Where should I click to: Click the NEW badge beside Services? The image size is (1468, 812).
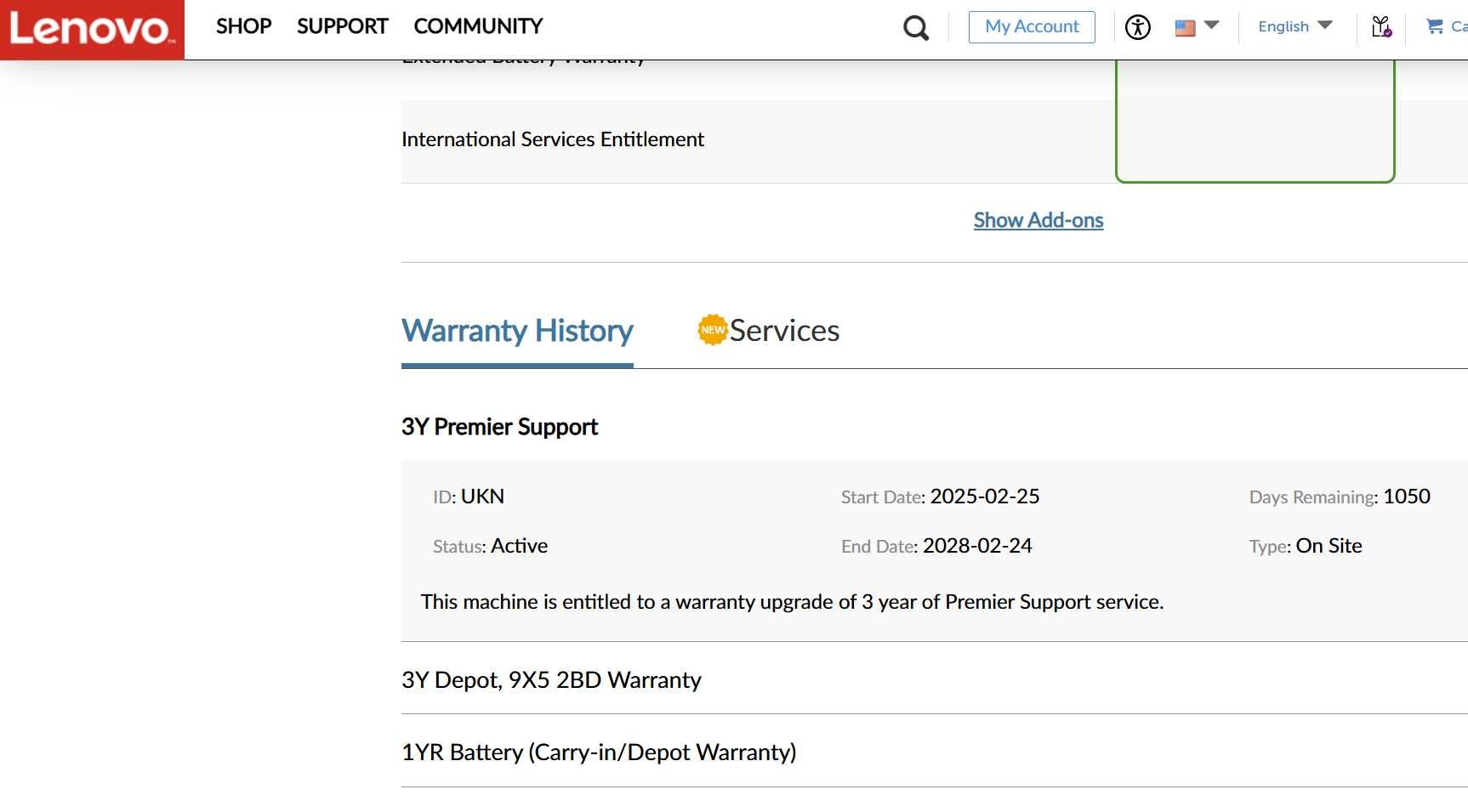(x=713, y=330)
